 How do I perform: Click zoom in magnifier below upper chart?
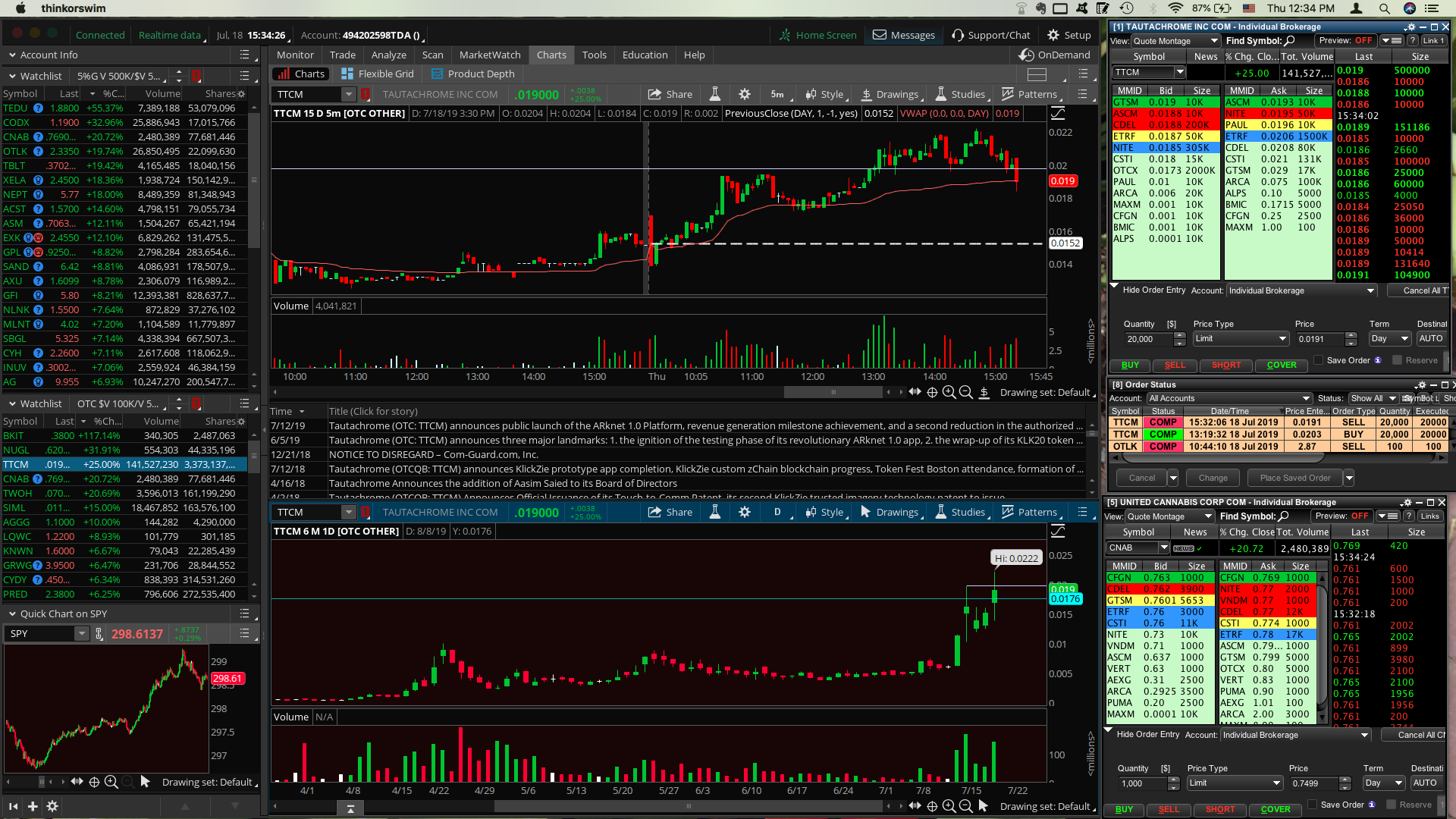[949, 392]
